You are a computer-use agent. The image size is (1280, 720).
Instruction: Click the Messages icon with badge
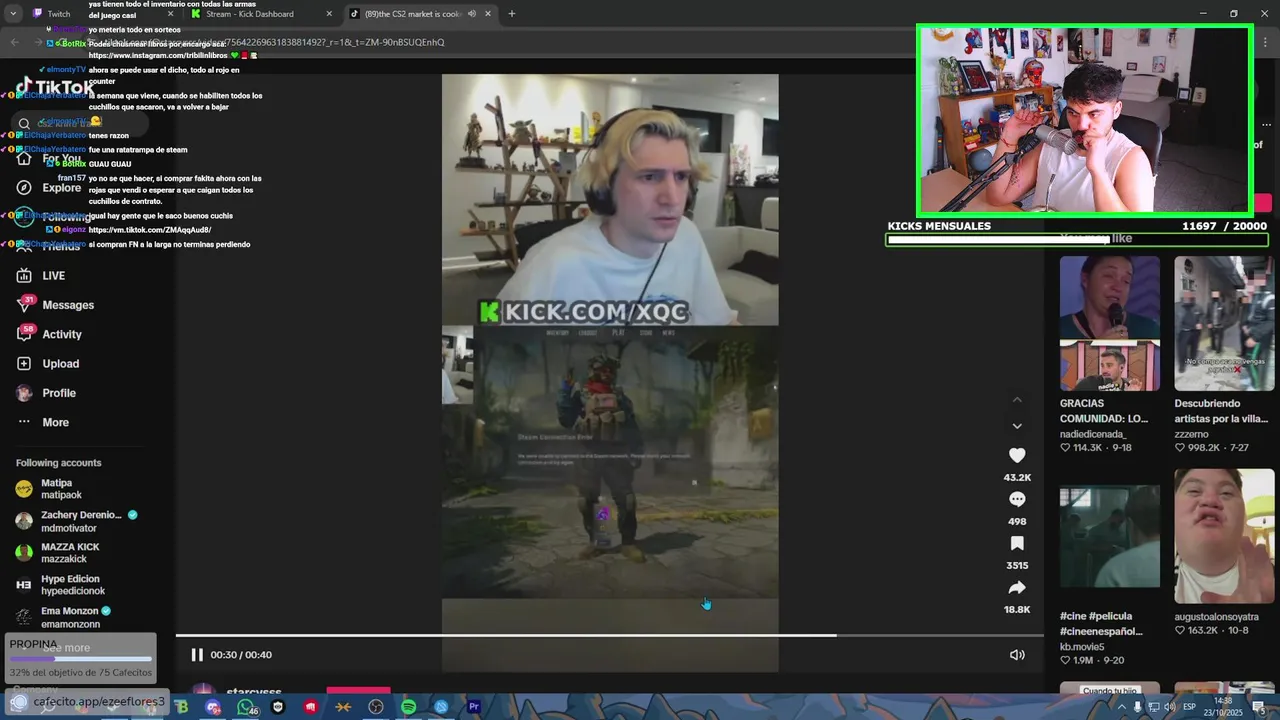[24, 305]
